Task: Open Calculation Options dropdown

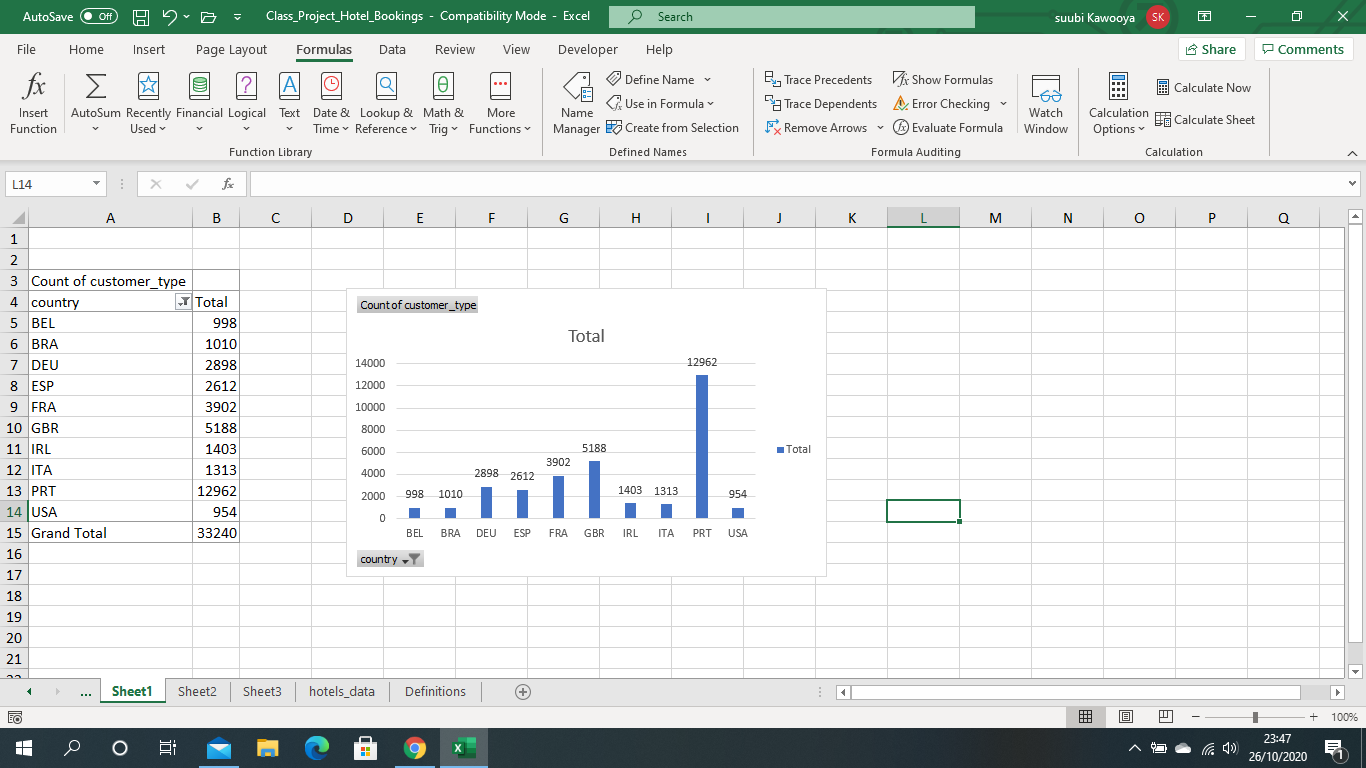Action: point(1119,104)
